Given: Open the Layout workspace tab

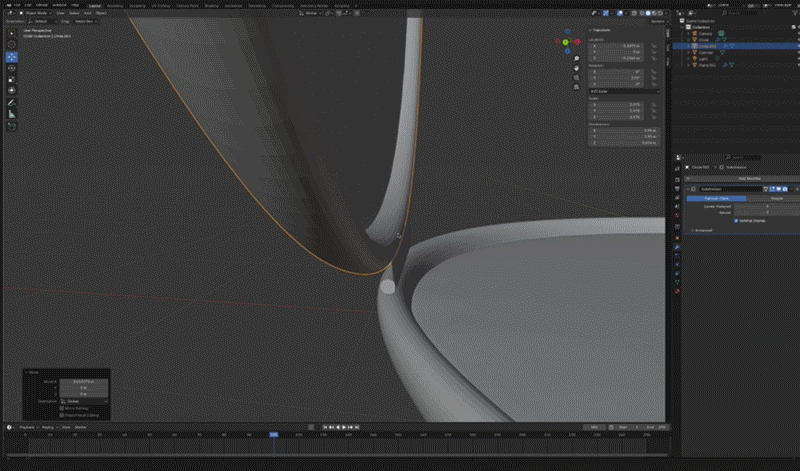Looking at the screenshot, I should point(96,4).
